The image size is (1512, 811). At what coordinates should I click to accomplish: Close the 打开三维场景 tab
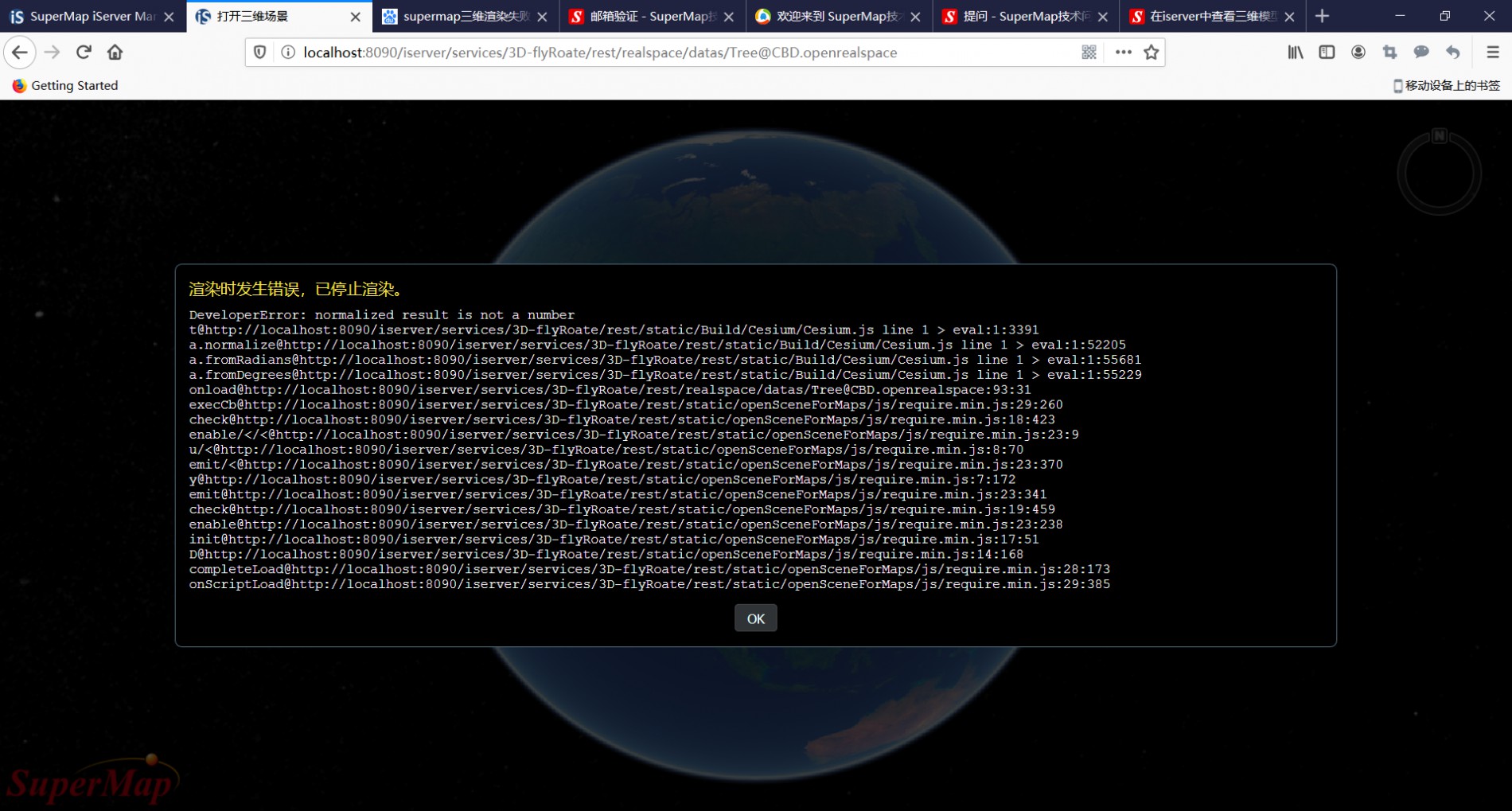356,17
